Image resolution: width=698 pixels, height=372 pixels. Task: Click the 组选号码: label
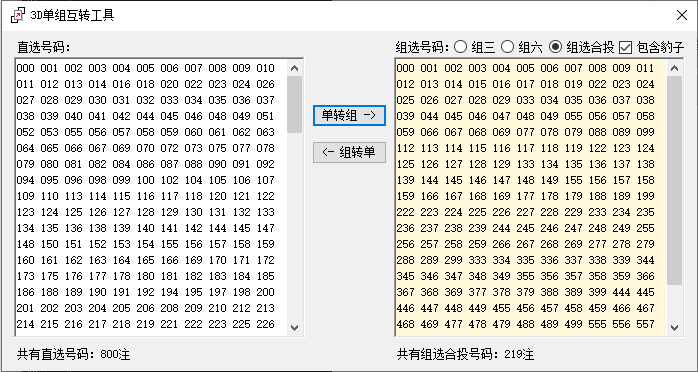coord(422,47)
